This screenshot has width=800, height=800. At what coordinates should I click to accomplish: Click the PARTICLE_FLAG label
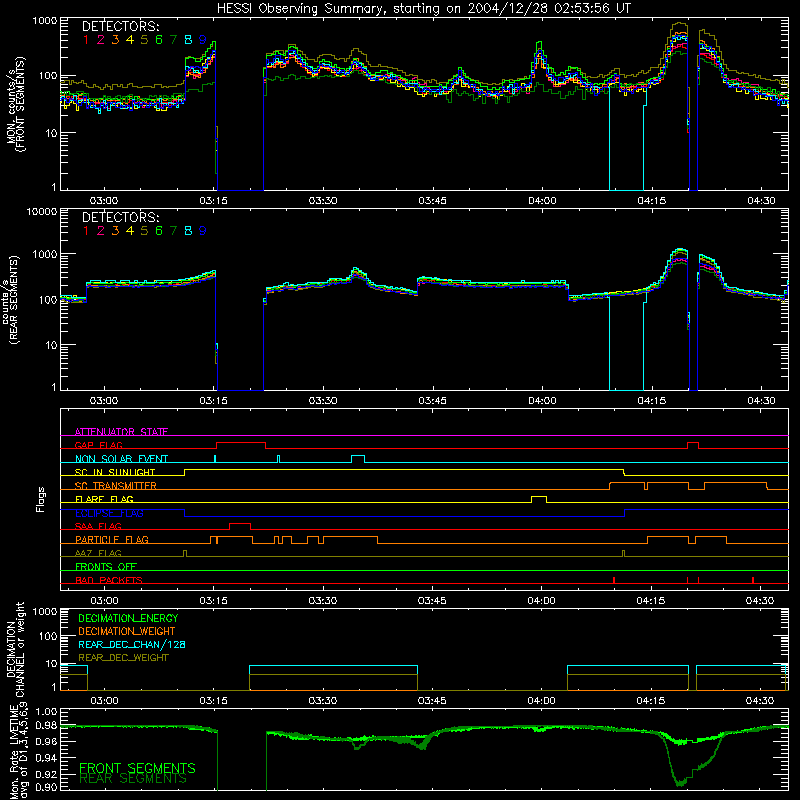112,539
